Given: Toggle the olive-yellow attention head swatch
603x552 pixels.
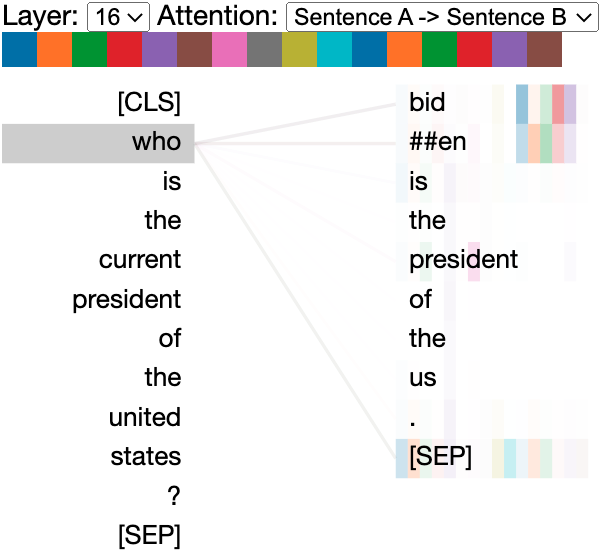Looking at the screenshot, I should [299, 50].
